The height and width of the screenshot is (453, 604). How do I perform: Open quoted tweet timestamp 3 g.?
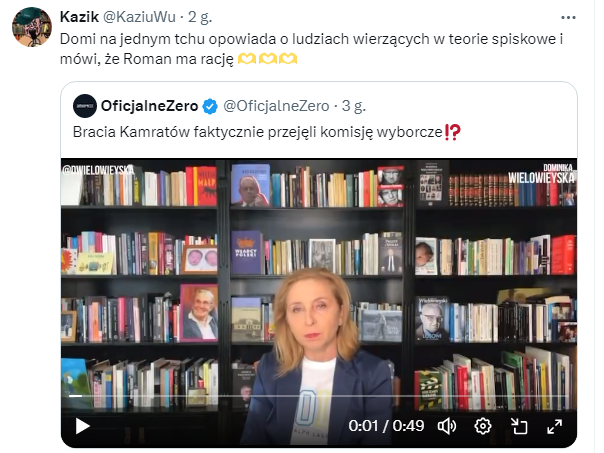354,106
